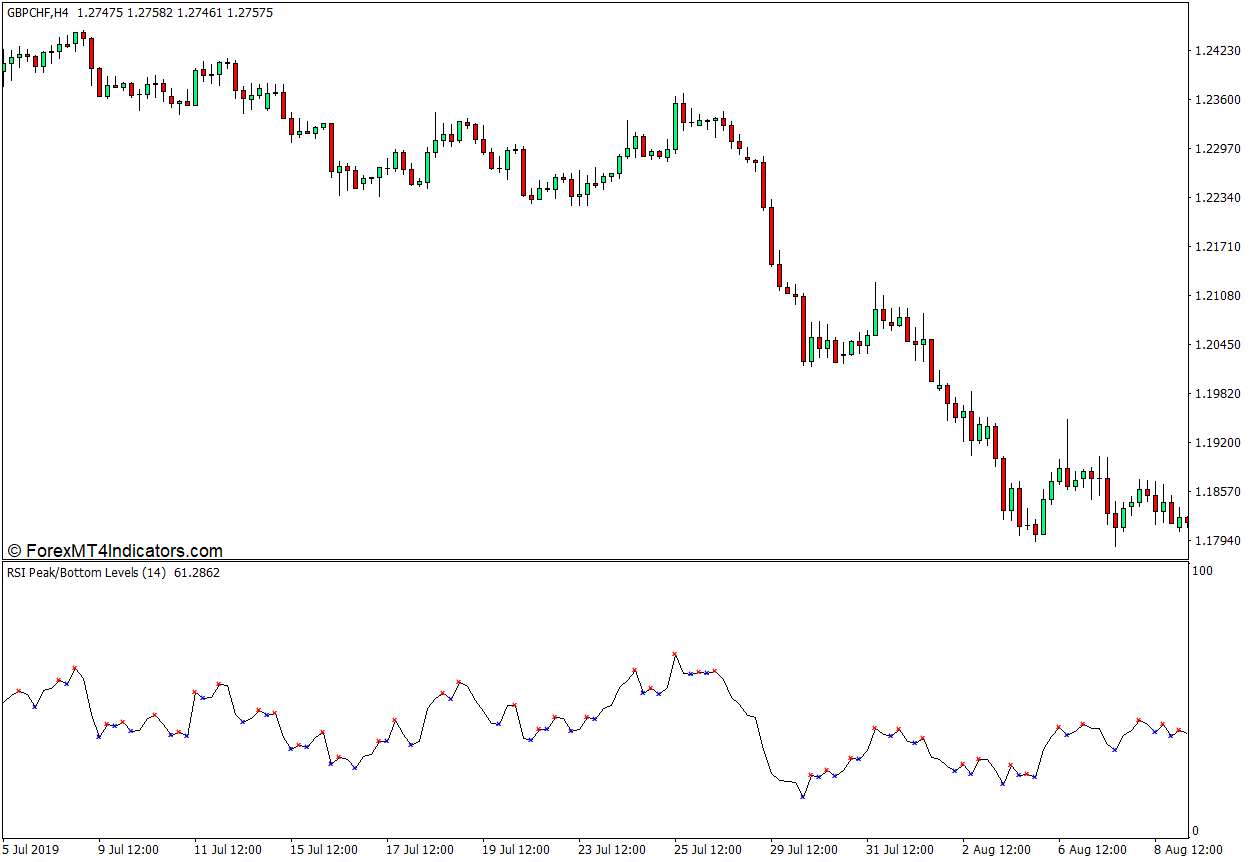Click the 25 Jul 12:00 time label
This screenshot has width=1252, height=862.
point(708,850)
